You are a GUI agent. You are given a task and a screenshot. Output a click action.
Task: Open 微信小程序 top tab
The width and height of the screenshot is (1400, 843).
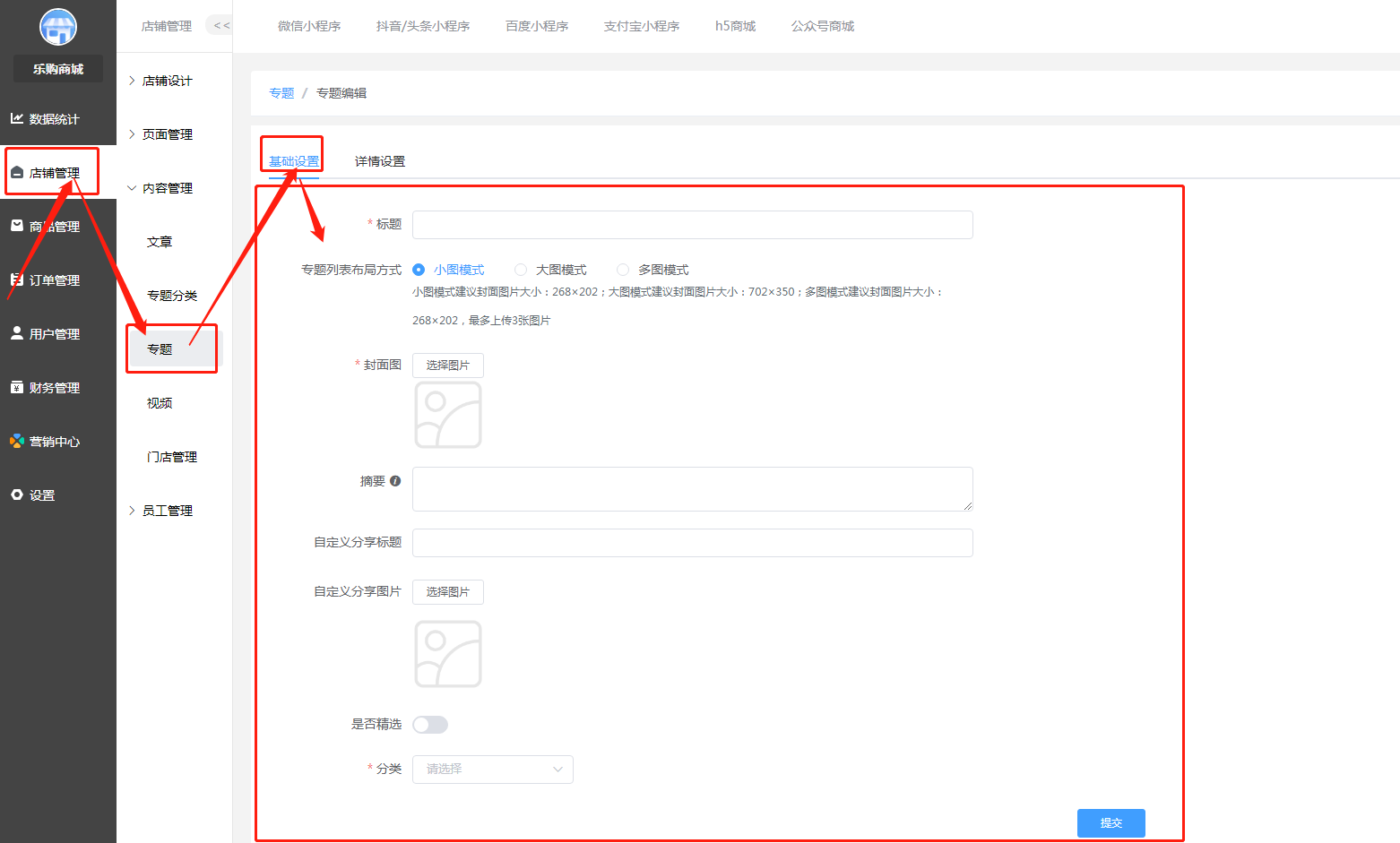pyautogui.click(x=309, y=26)
